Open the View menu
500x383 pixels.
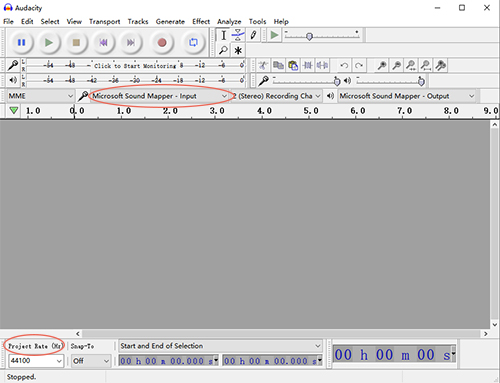click(x=74, y=22)
